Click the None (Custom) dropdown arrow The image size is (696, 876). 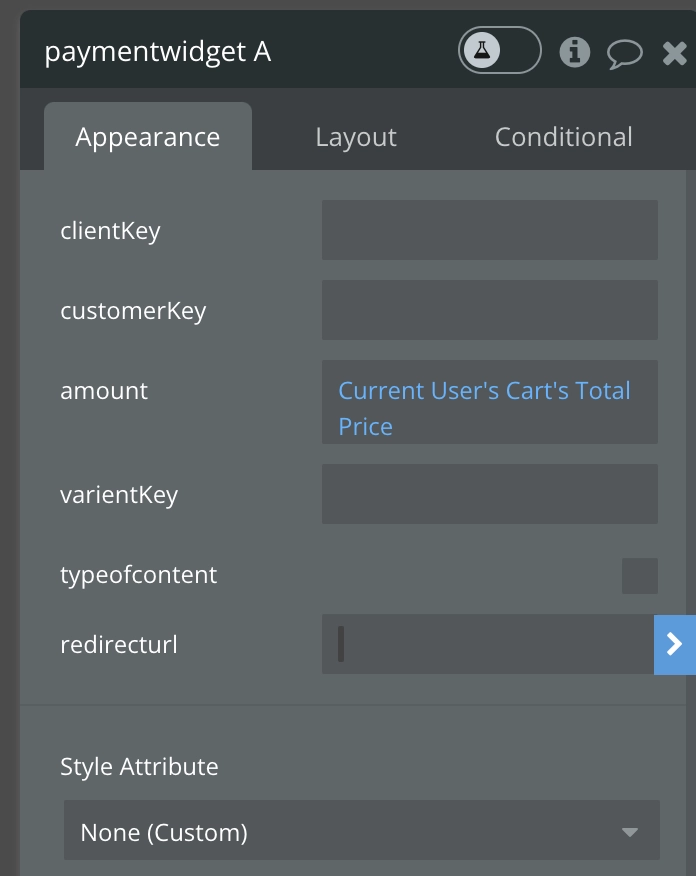tap(629, 832)
